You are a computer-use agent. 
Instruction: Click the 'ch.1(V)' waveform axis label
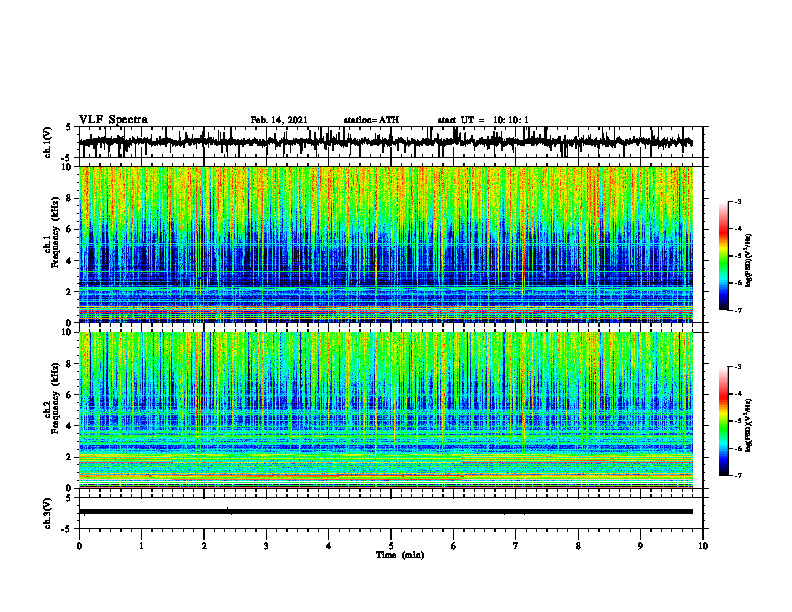(x=48, y=142)
